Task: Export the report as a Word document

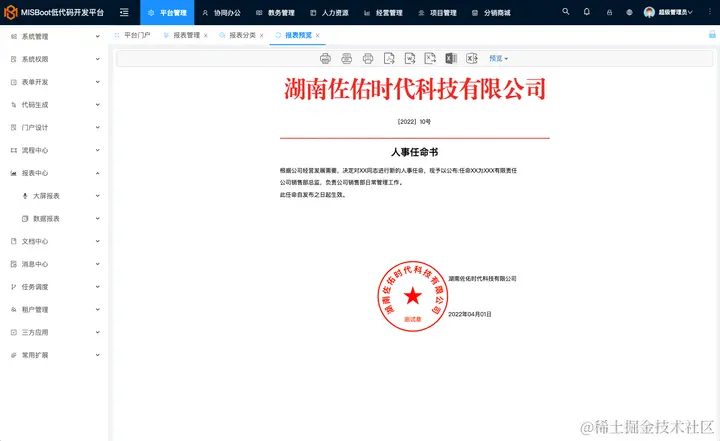Action: pyautogui.click(x=410, y=58)
